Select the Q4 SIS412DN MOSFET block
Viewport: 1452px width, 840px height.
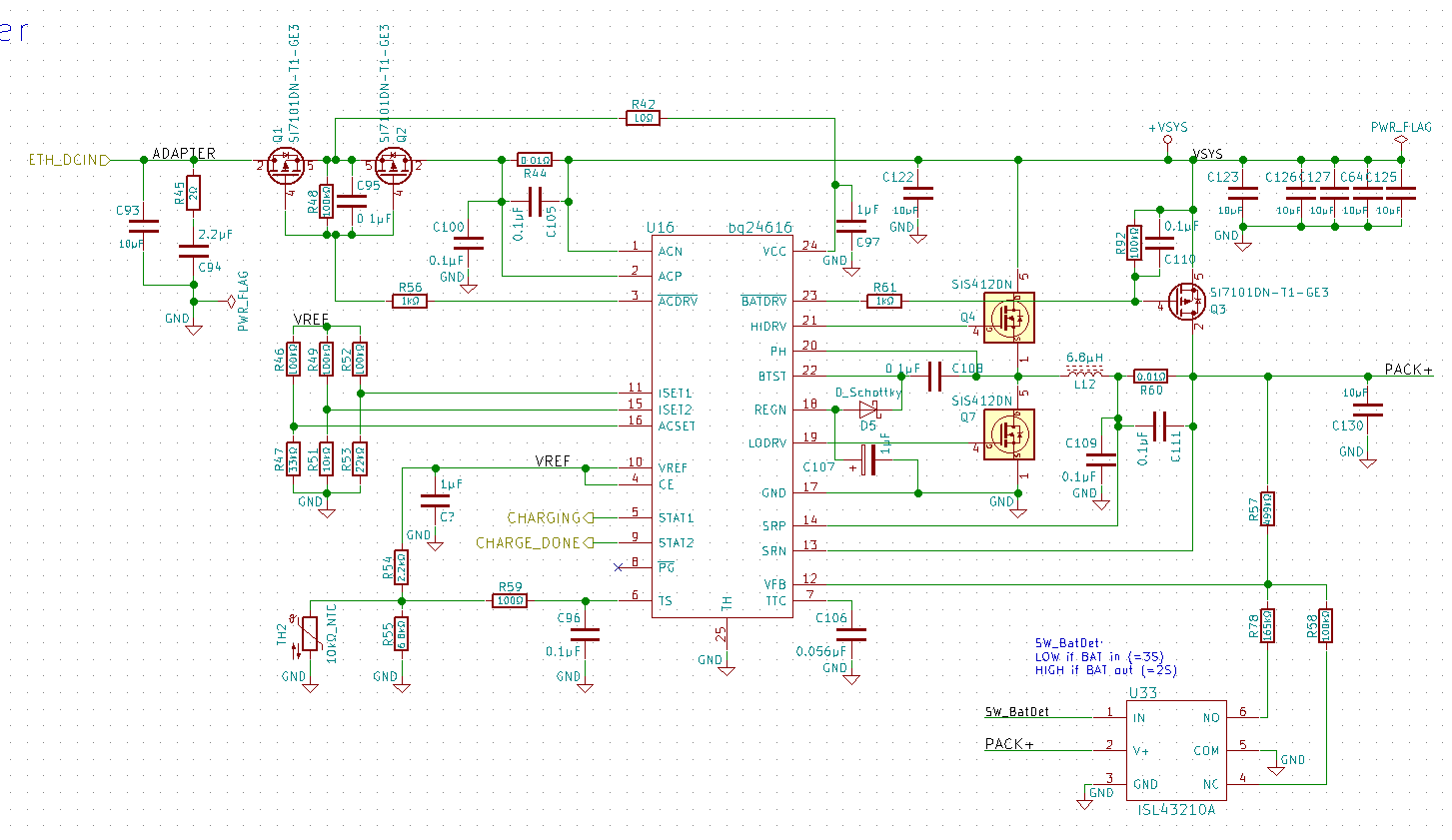pos(1009,318)
